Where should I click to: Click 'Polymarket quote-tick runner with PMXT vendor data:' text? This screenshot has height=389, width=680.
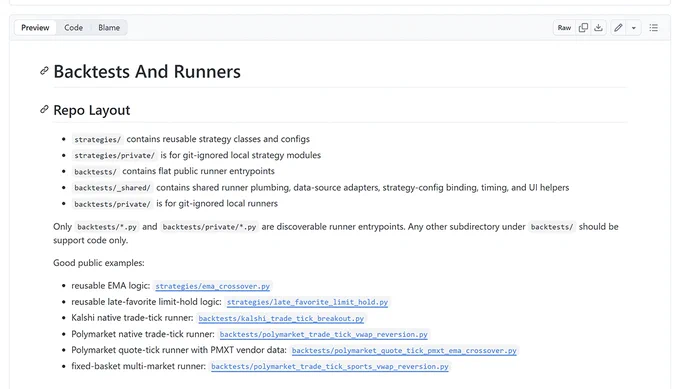[179, 350]
